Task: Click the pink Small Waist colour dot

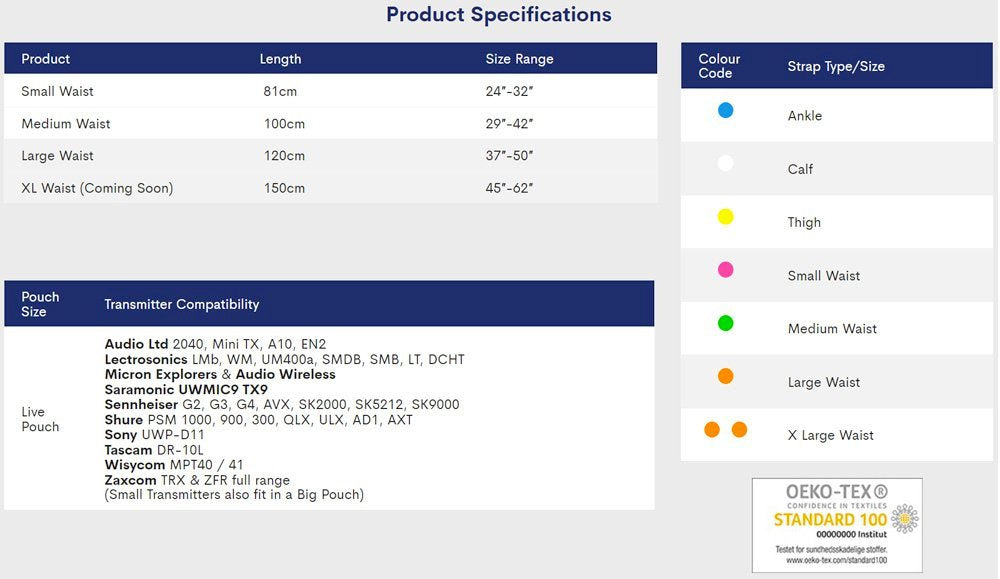Action: tap(726, 270)
